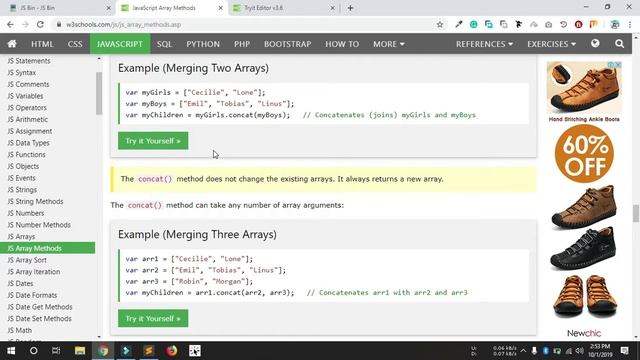Viewport: 640px width, 360px height.
Task: Go to W3Schools home icon
Action: (12, 44)
